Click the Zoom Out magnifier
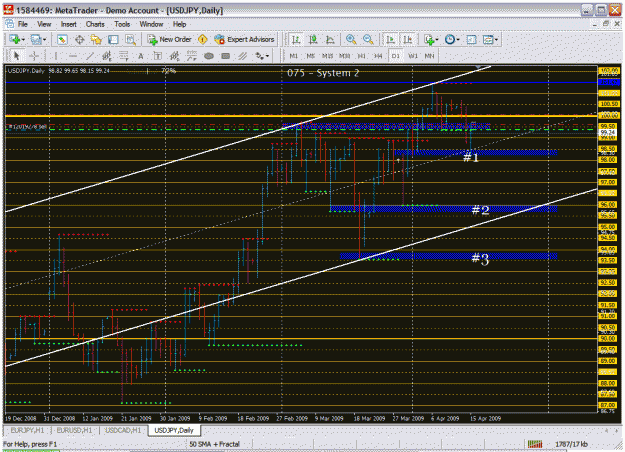 pos(368,39)
